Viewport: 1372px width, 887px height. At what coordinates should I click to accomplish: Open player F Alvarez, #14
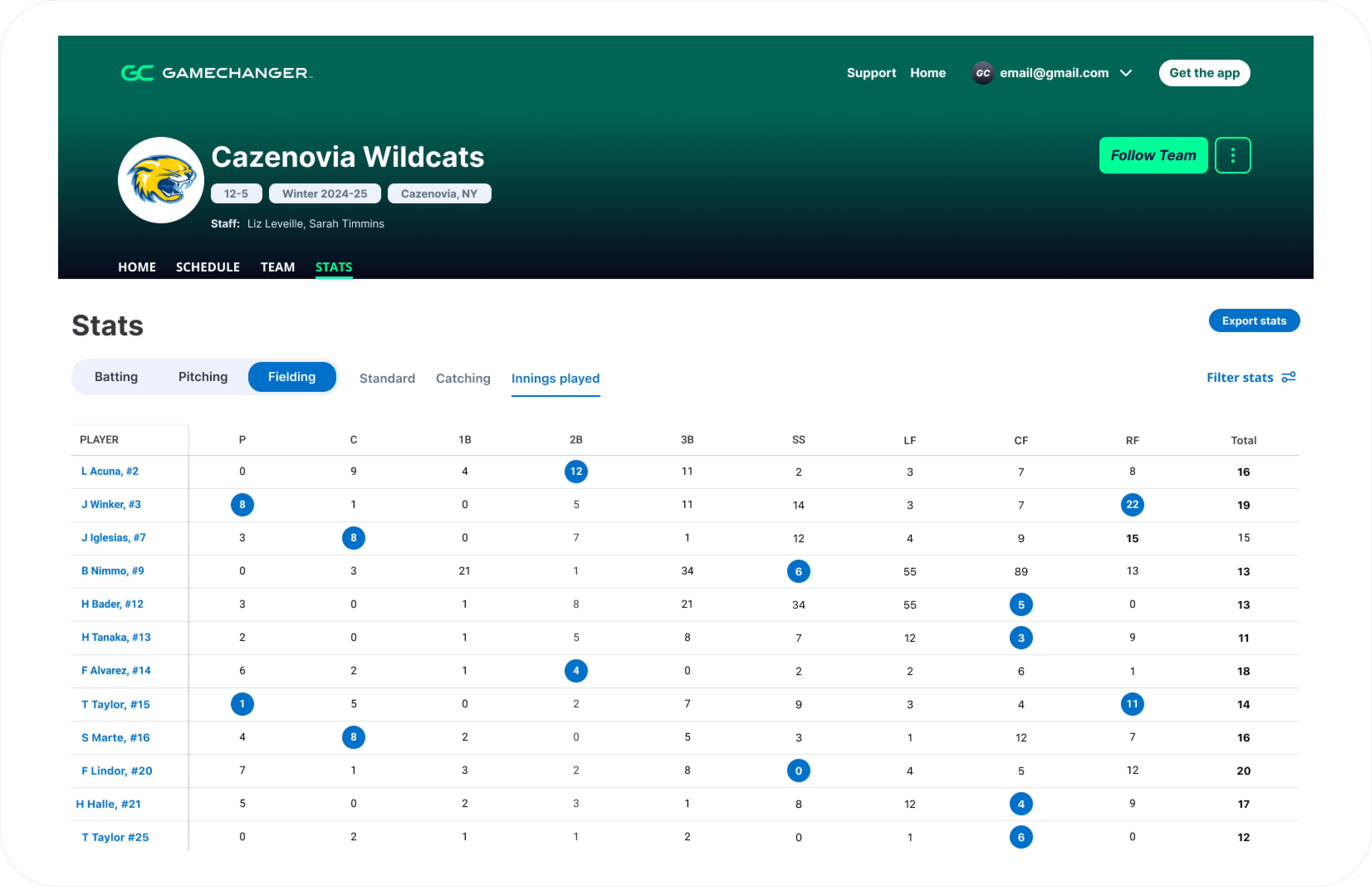tap(116, 670)
